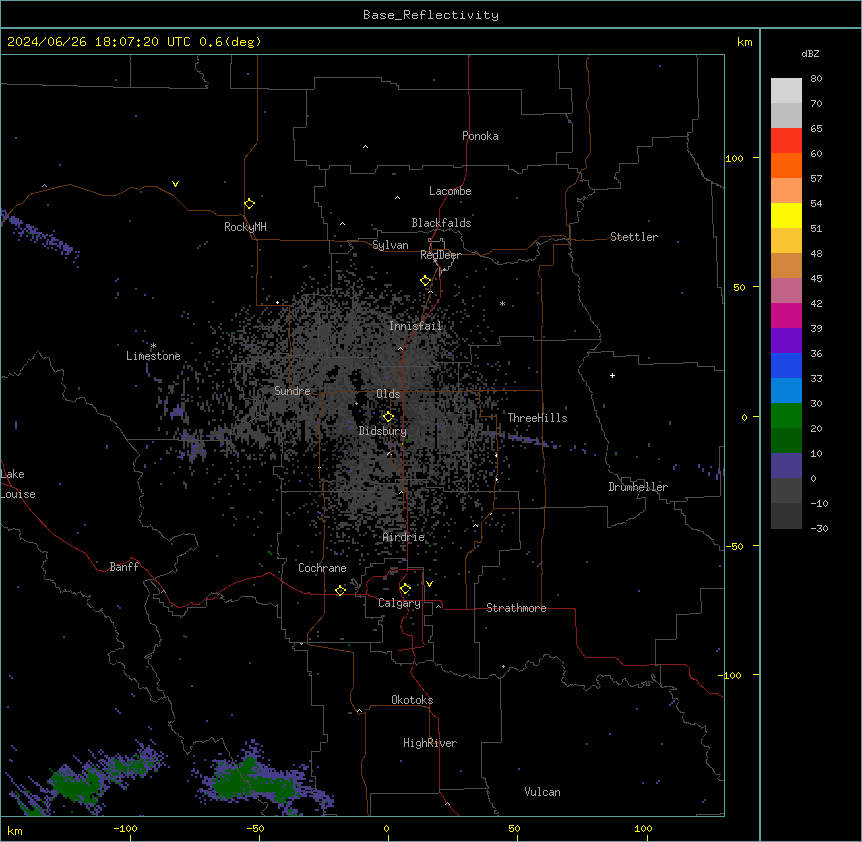
Task: Click the 0 tick on horizontal axis
Action: tap(386, 828)
